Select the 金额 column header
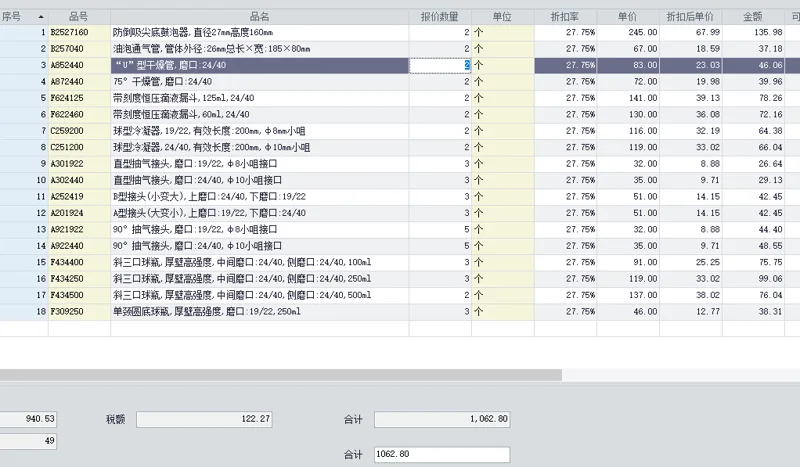The height and width of the screenshot is (467, 800). click(753, 17)
